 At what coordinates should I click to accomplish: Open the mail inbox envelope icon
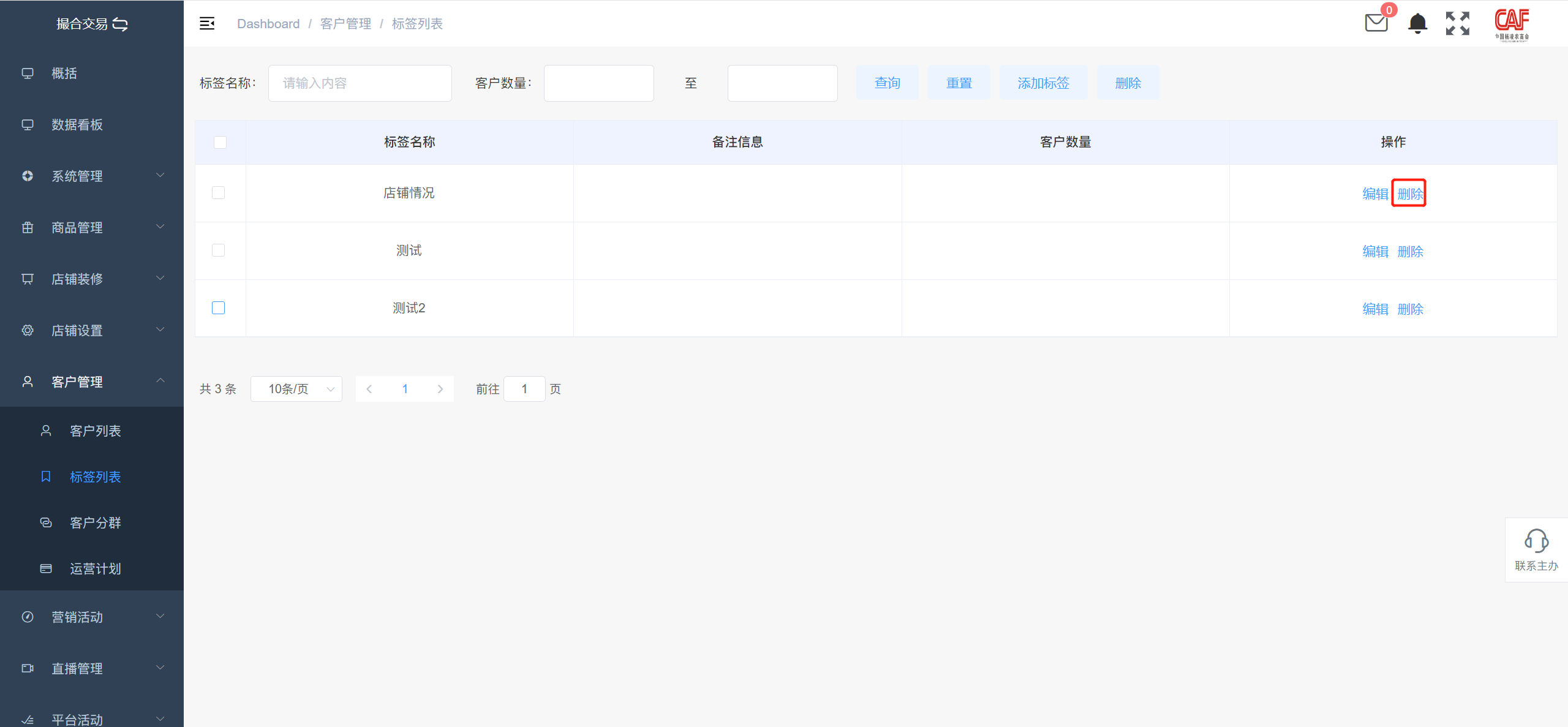(x=1376, y=23)
